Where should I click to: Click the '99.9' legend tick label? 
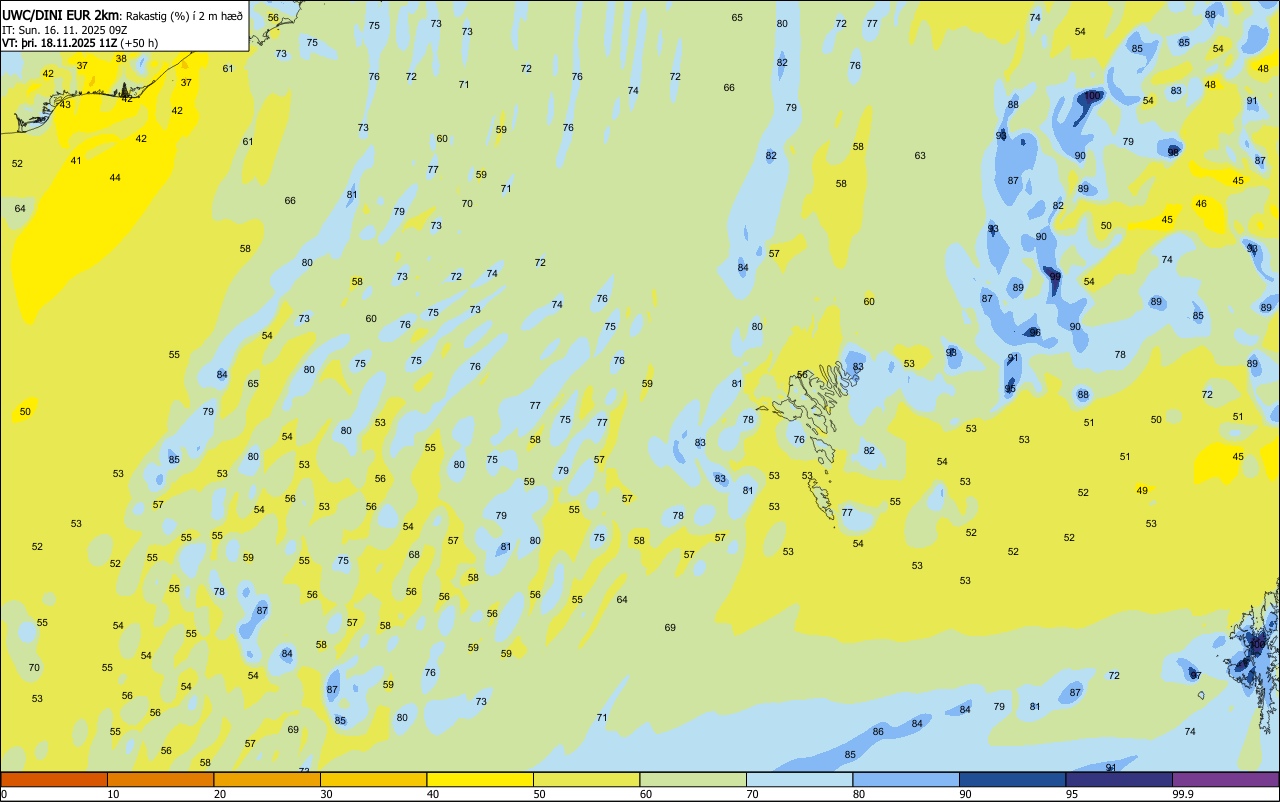1183,794
